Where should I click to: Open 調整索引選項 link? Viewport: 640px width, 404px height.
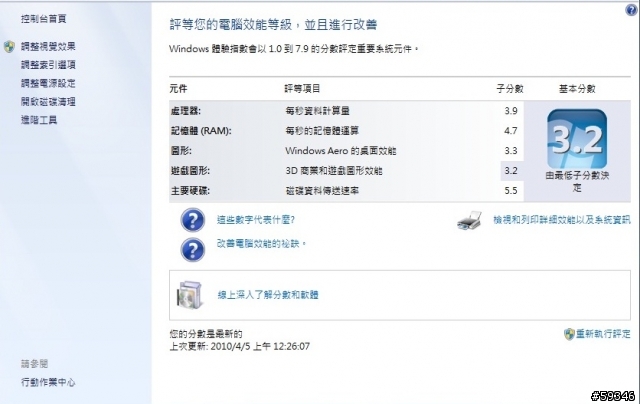pos(48,65)
